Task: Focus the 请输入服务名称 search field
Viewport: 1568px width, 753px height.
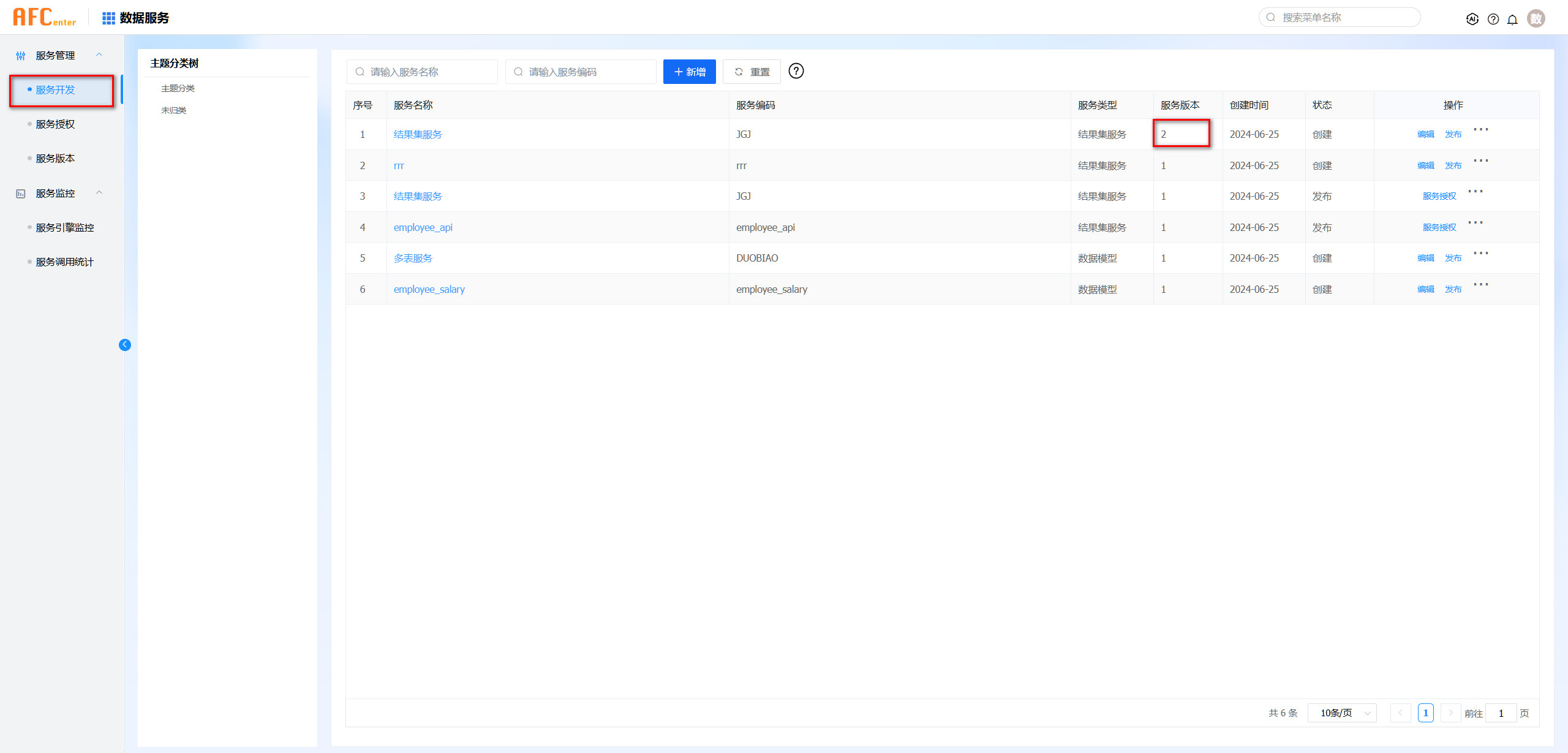Action: click(x=422, y=72)
